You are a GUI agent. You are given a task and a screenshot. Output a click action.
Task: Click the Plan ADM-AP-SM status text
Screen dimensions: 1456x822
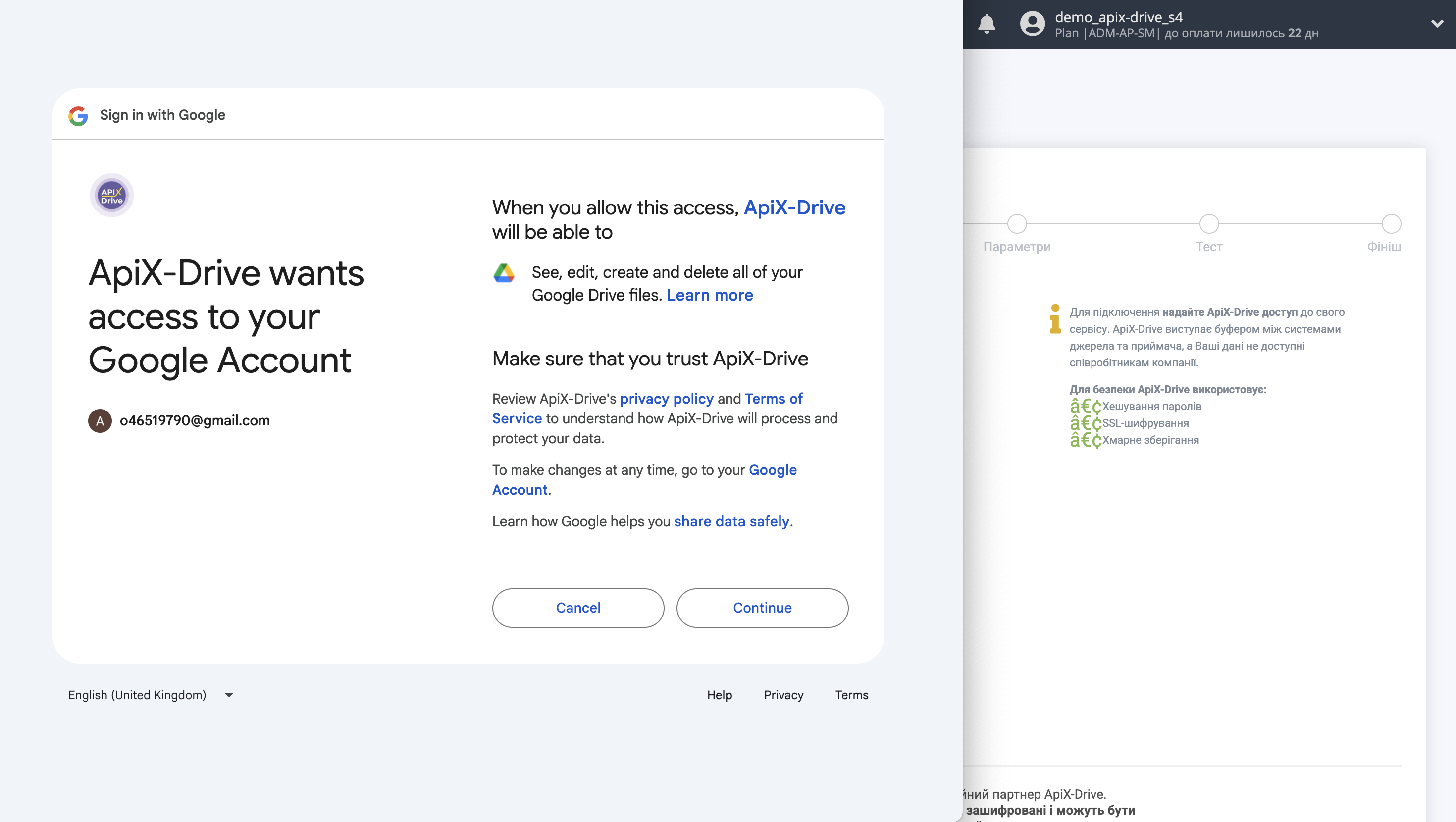tap(1187, 33)
